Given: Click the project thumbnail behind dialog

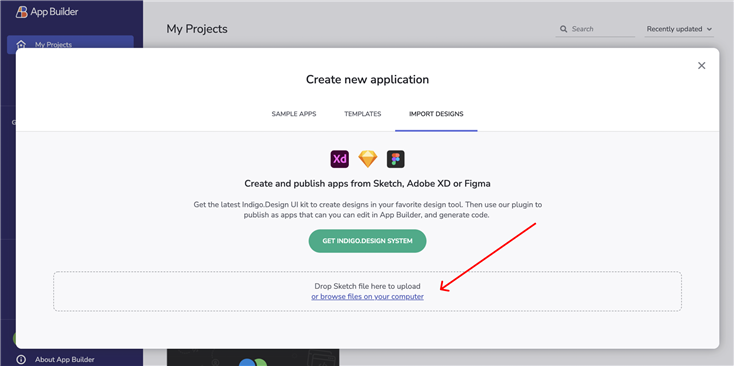Looking at the screenshot, I should click(253, 358).
